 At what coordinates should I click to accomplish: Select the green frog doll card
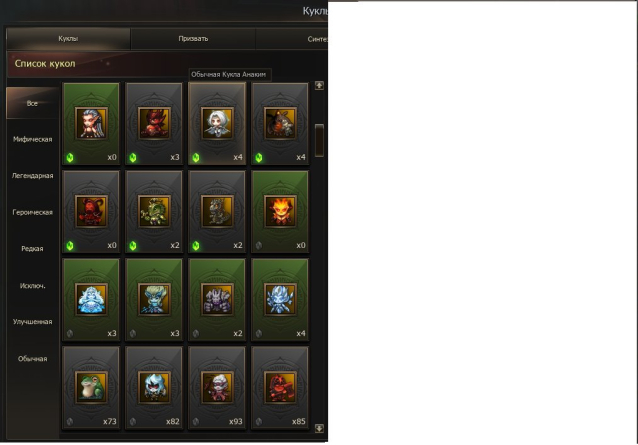tap(91, 388)
